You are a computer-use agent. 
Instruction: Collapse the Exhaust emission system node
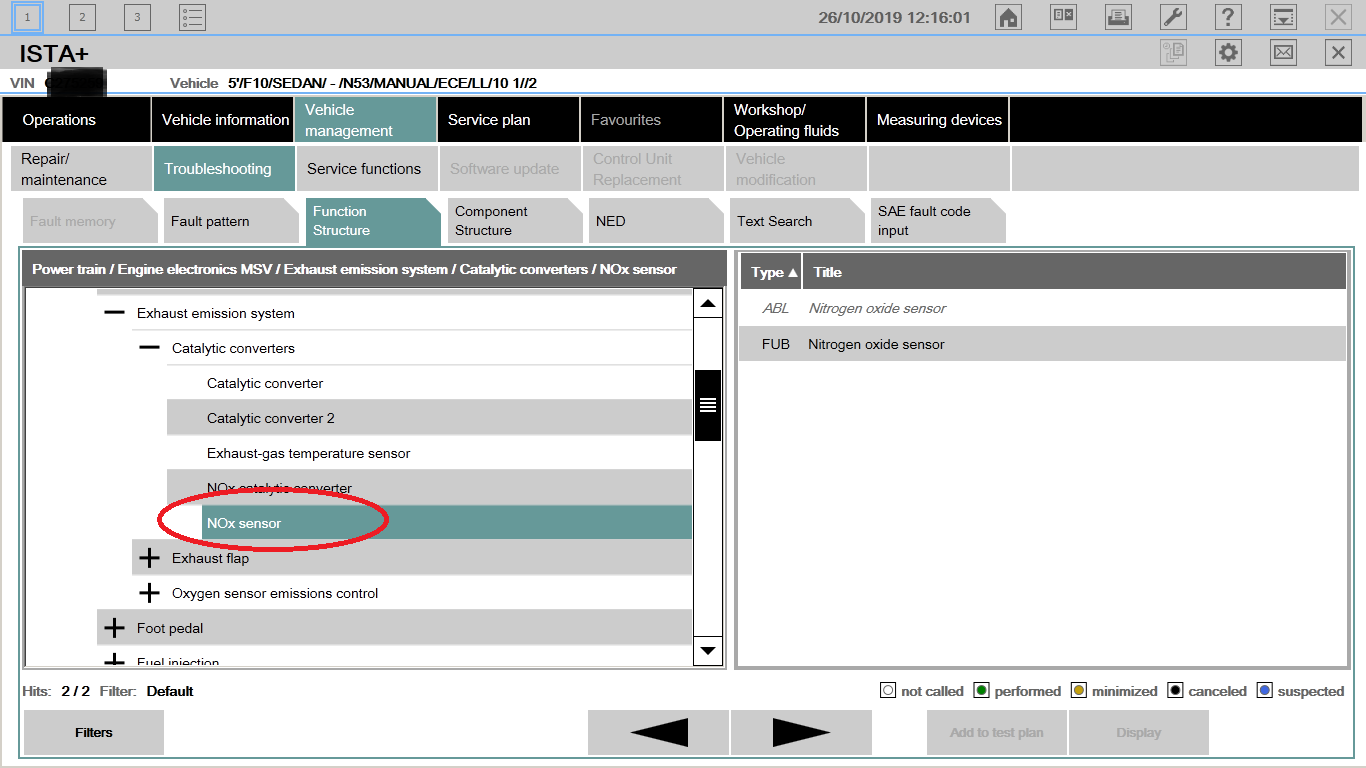click(115, 313)
